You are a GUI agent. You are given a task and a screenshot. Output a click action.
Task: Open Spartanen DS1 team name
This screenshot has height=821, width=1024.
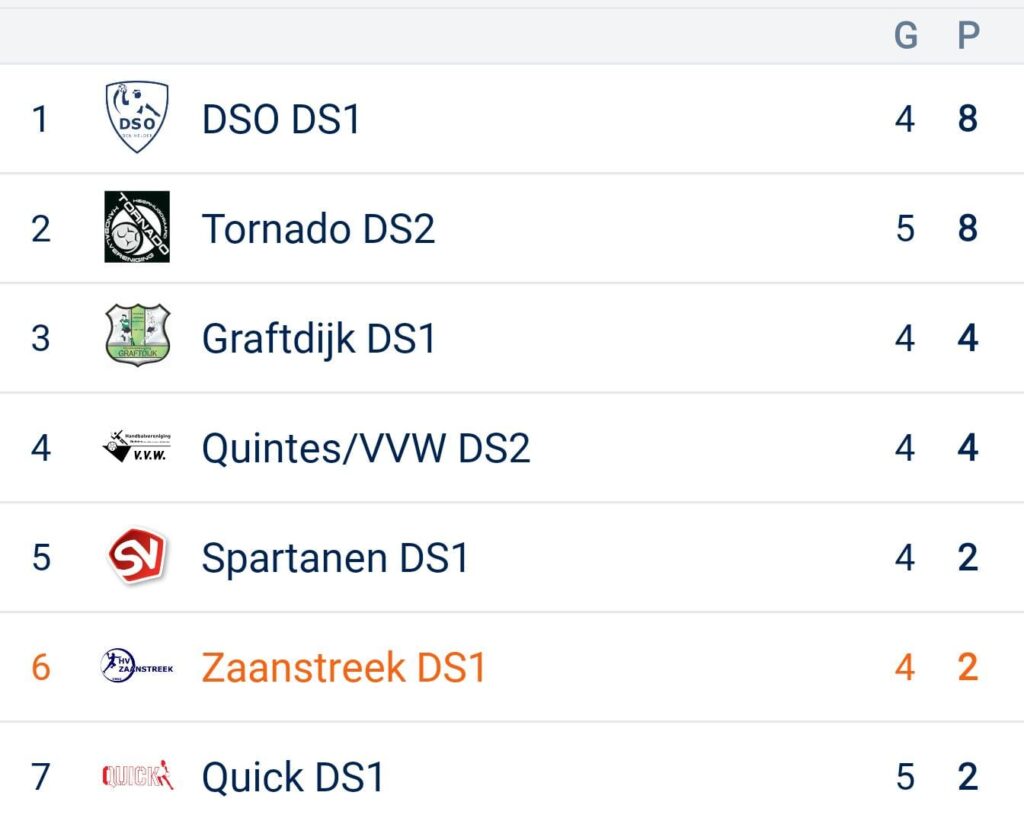click(x=334, y=558)
